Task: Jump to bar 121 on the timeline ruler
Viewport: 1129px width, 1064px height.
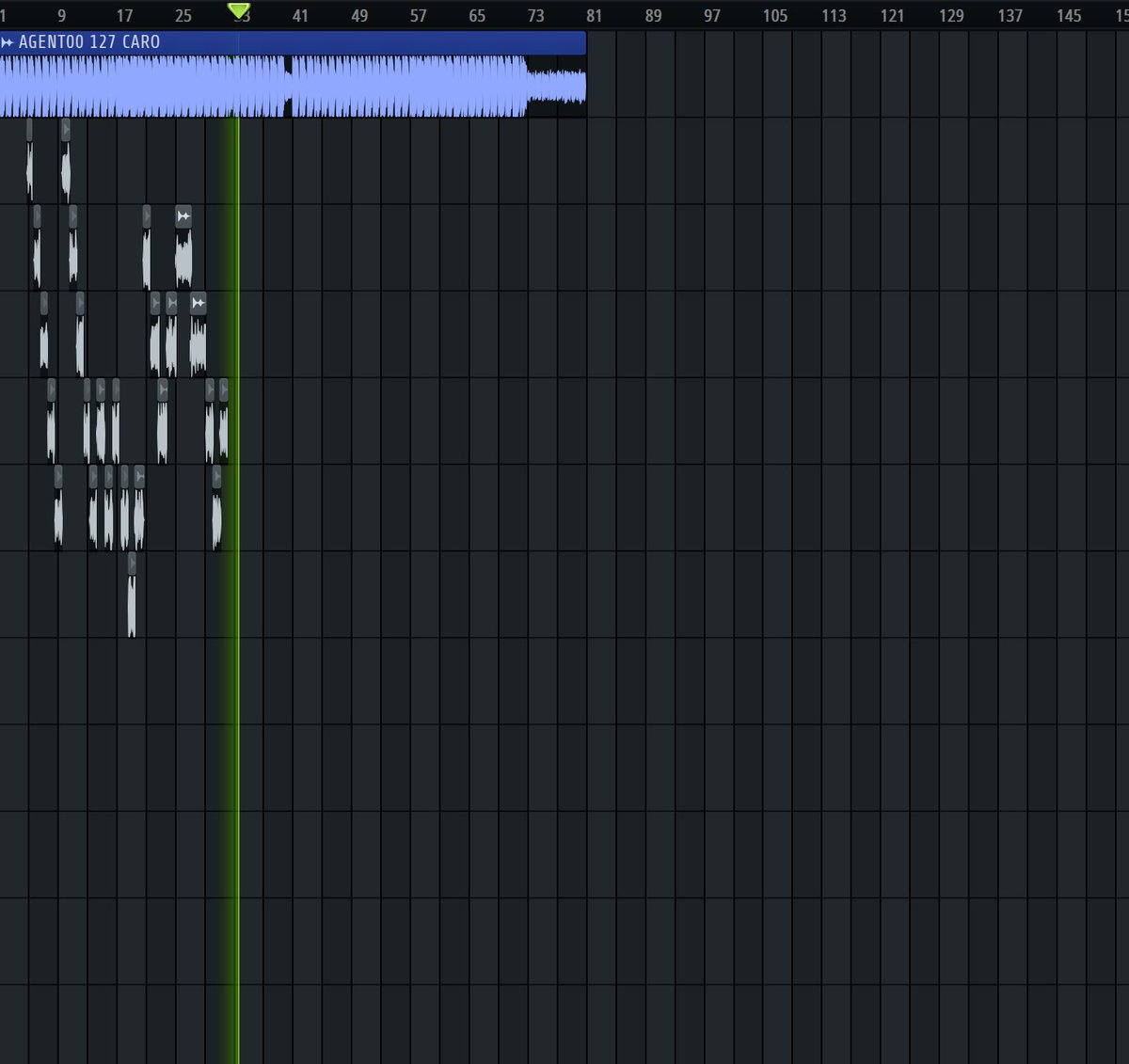Action: click(x=892, y=16)
